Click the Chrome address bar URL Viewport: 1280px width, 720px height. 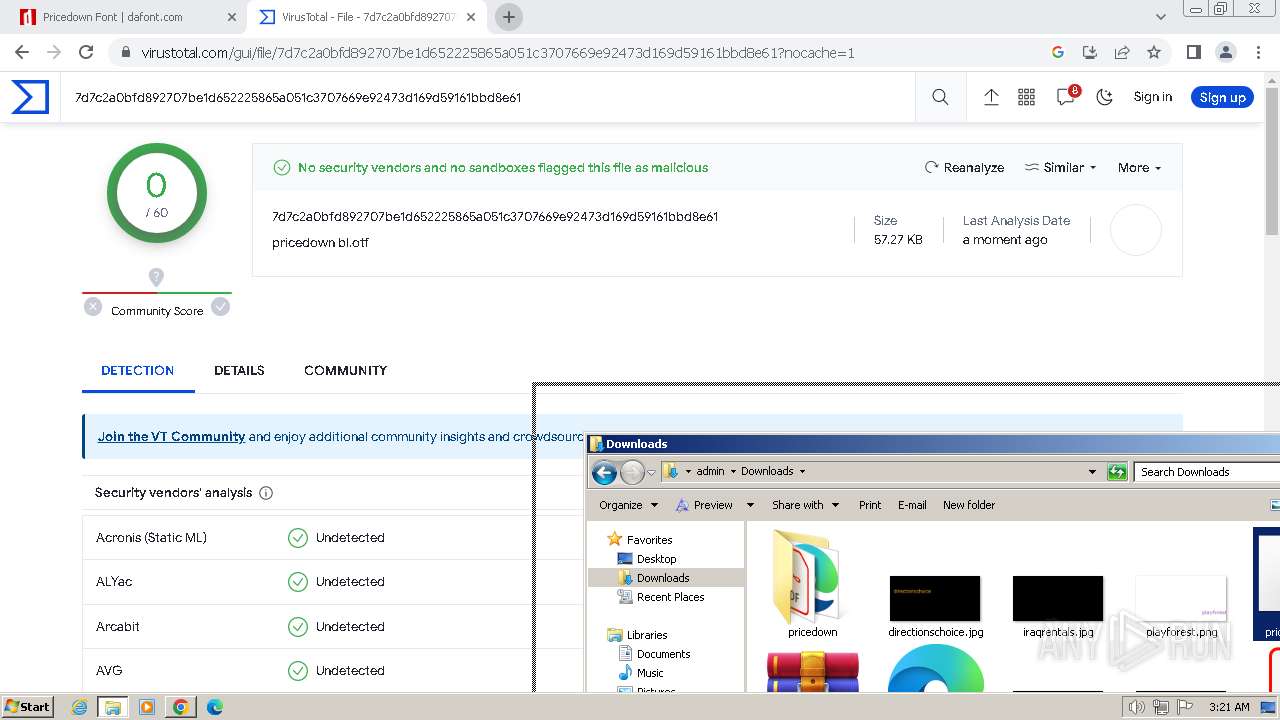tap(498, 52)
